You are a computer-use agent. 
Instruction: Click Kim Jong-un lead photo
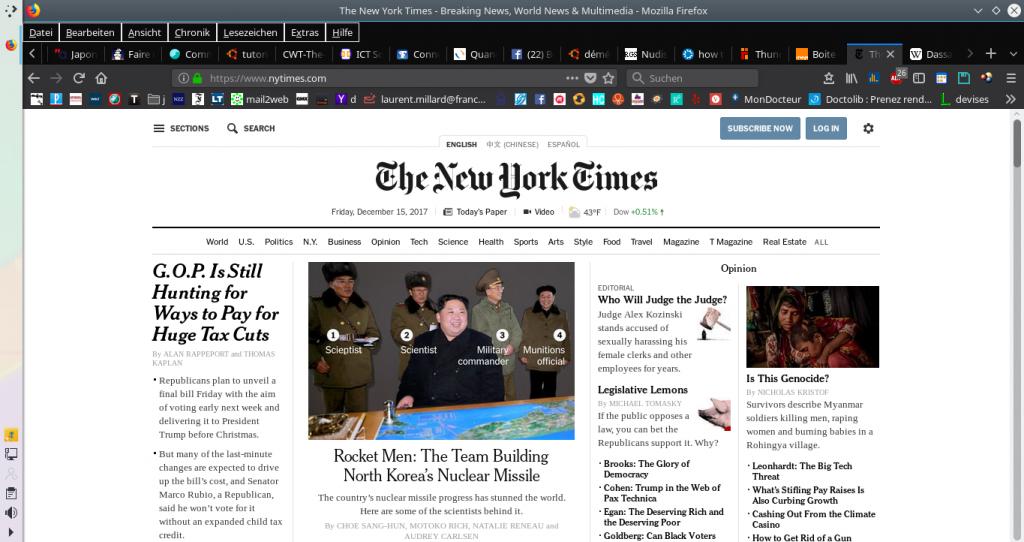pos(441,351)
